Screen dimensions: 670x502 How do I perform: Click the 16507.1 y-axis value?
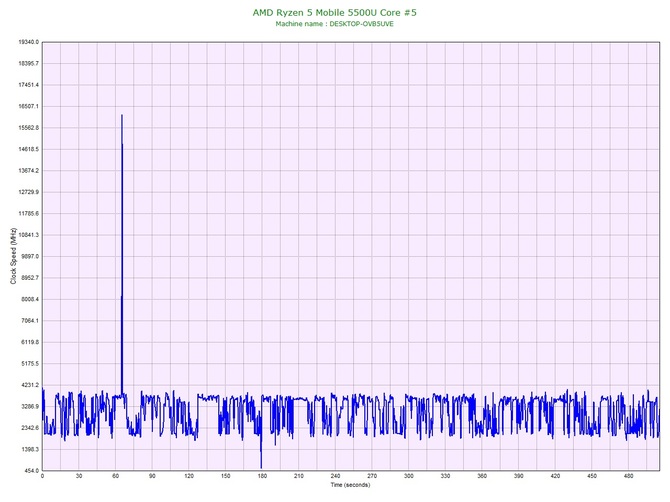click(x=29, y=106)
